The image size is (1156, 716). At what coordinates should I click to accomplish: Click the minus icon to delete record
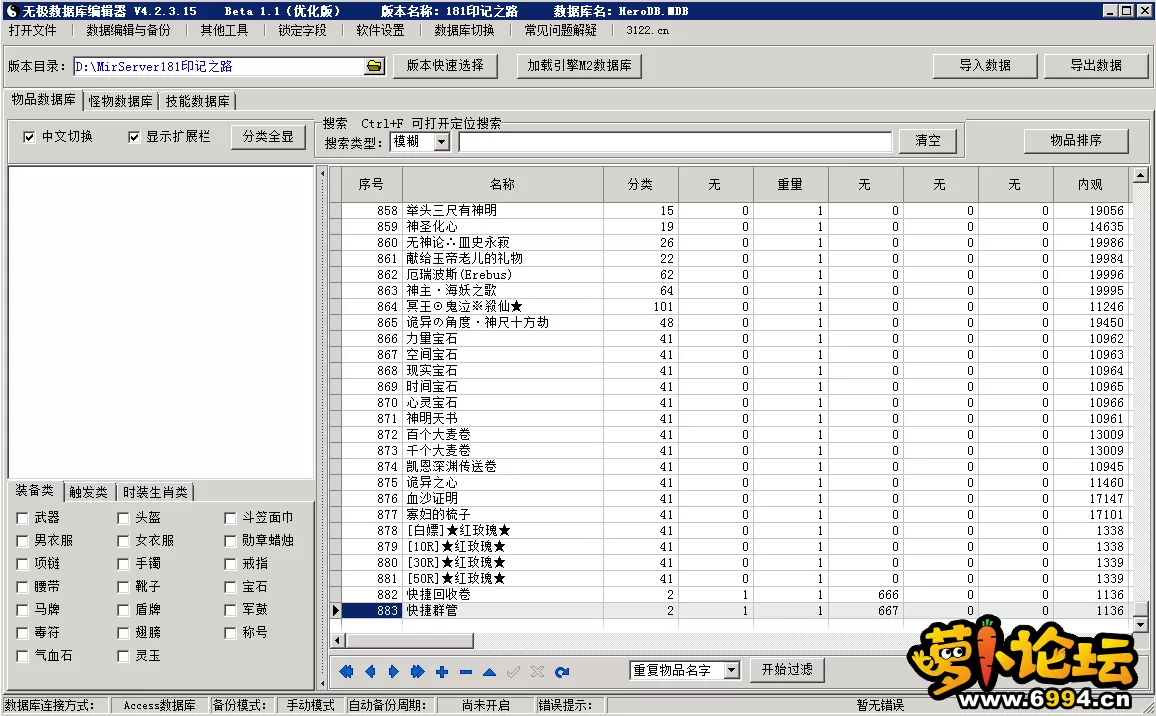point(465,672)
